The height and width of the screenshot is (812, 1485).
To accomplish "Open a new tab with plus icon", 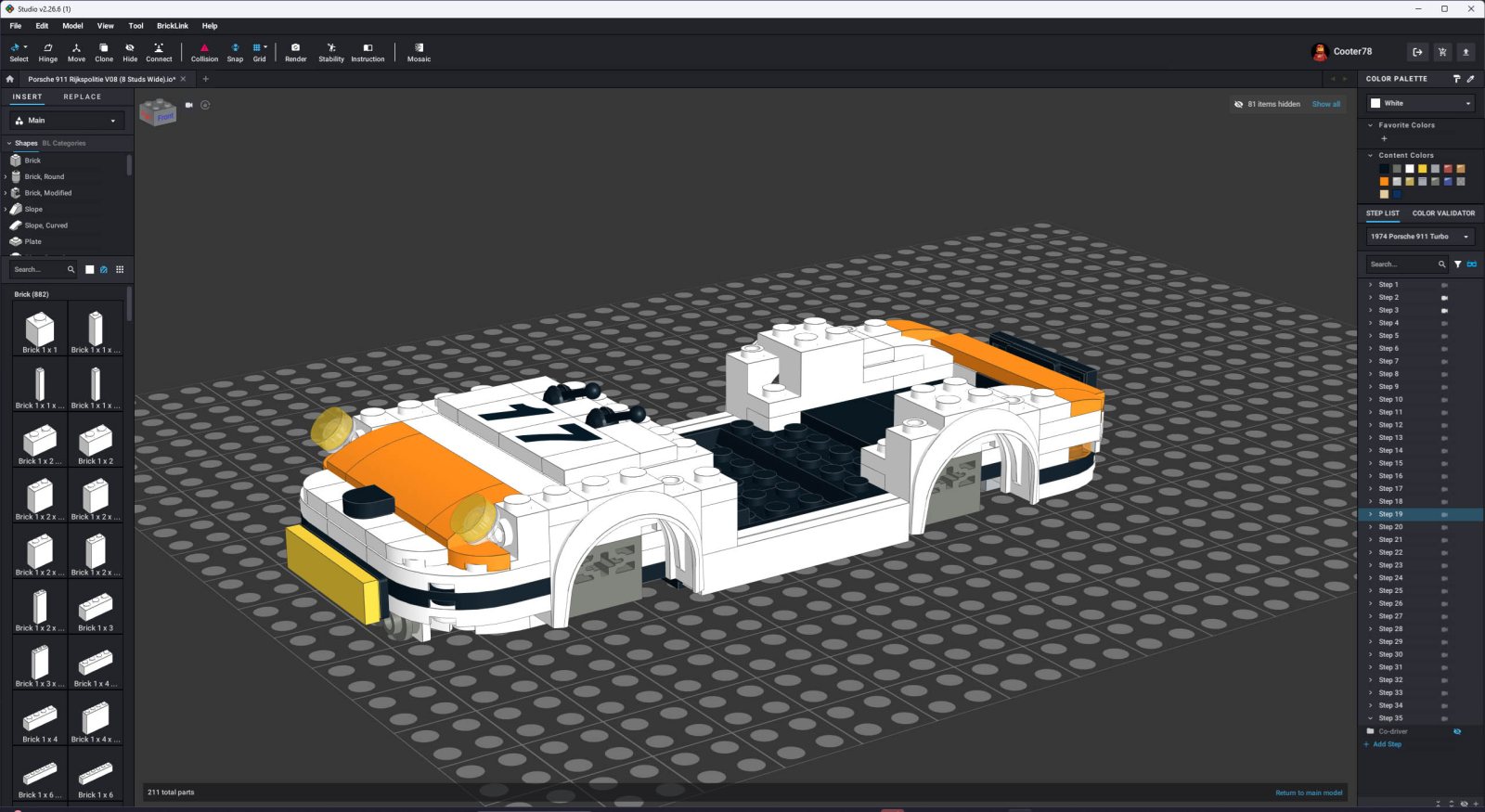I will tap(205, 79).
